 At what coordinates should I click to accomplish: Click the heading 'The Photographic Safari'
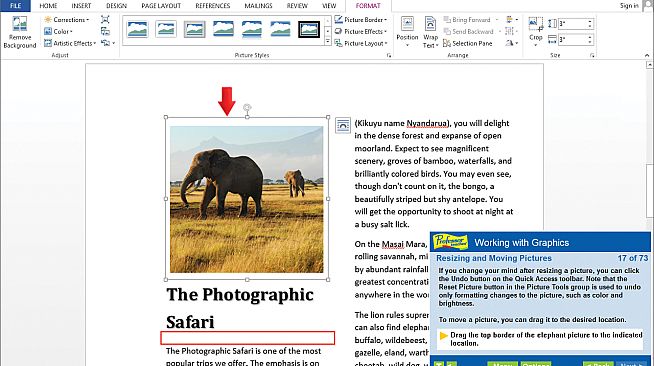240,308
